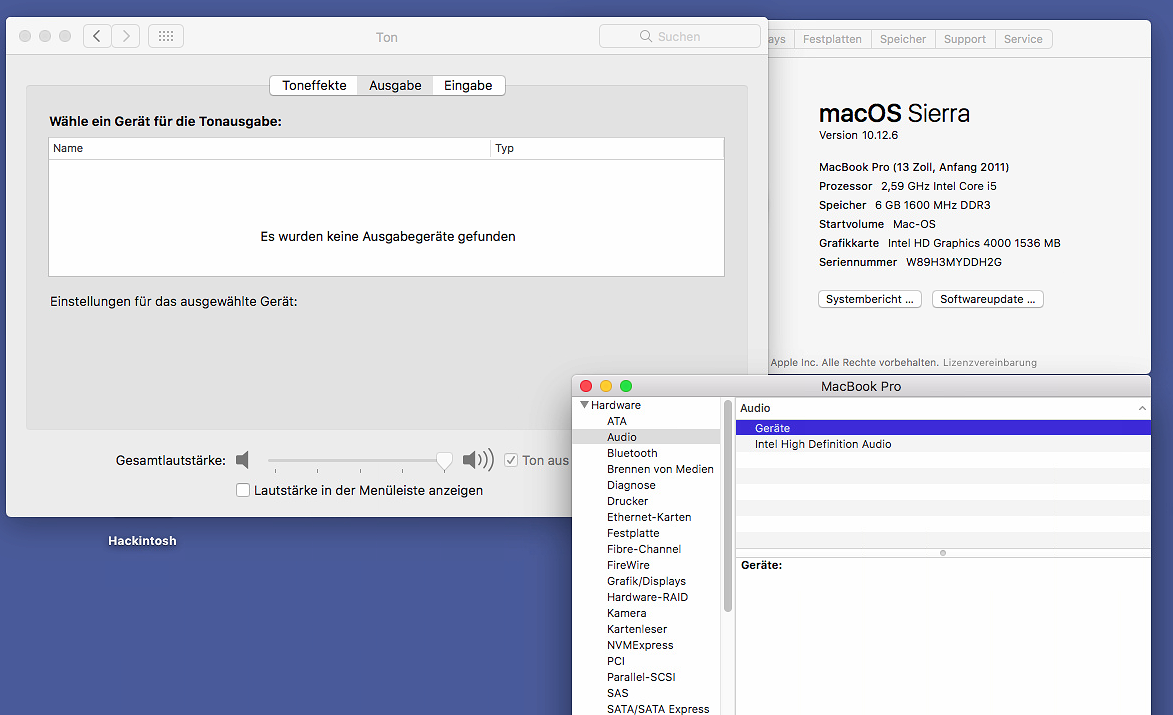1173x715 pixels.
Task: Open the Lizenzvereinbarung link
Action: (989, 362)
